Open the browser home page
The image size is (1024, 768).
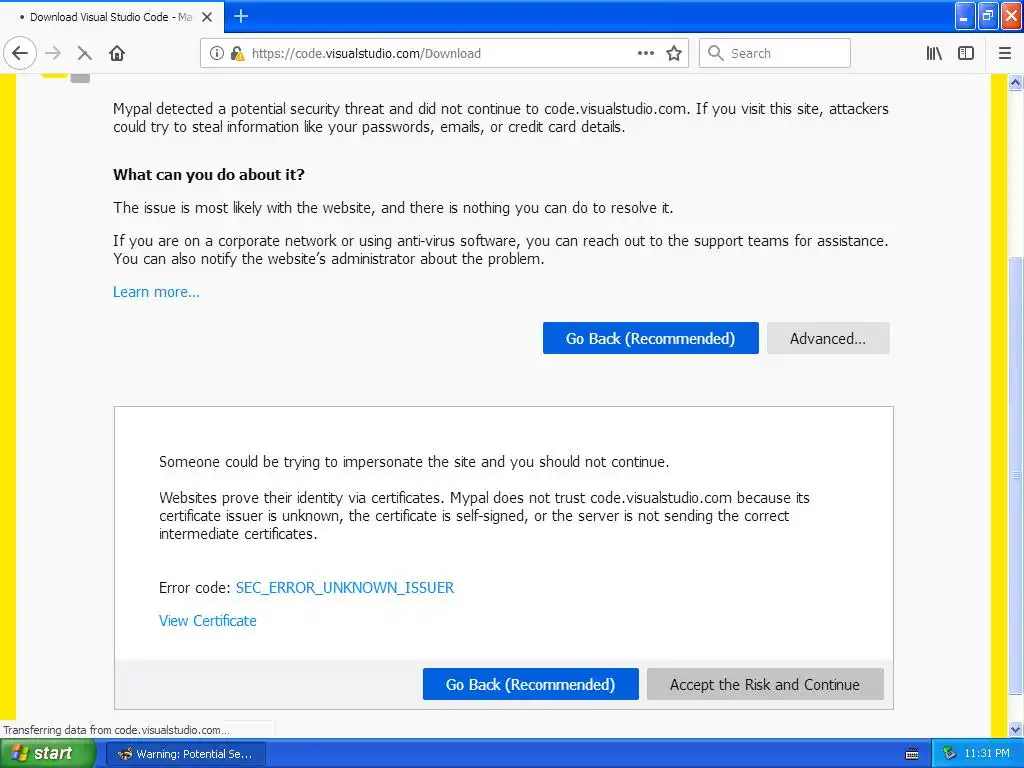pos(117,53)
